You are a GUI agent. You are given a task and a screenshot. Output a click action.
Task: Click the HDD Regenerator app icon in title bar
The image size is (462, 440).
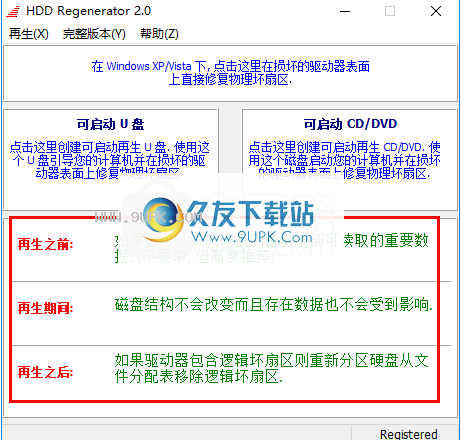(13, 11)
